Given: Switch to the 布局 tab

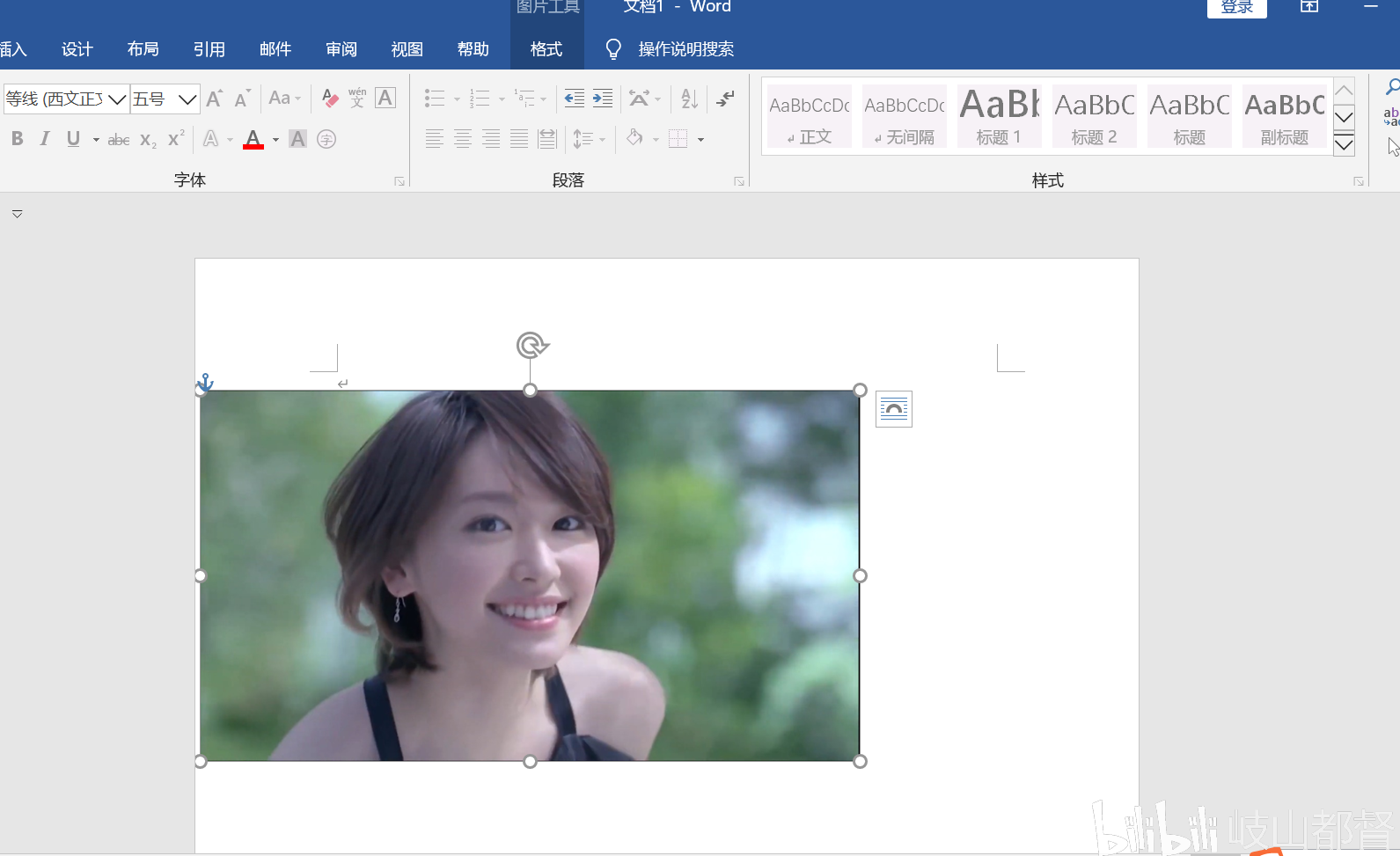Looking at the screenshot, I should pyautogui.click(x=143, y=49).
